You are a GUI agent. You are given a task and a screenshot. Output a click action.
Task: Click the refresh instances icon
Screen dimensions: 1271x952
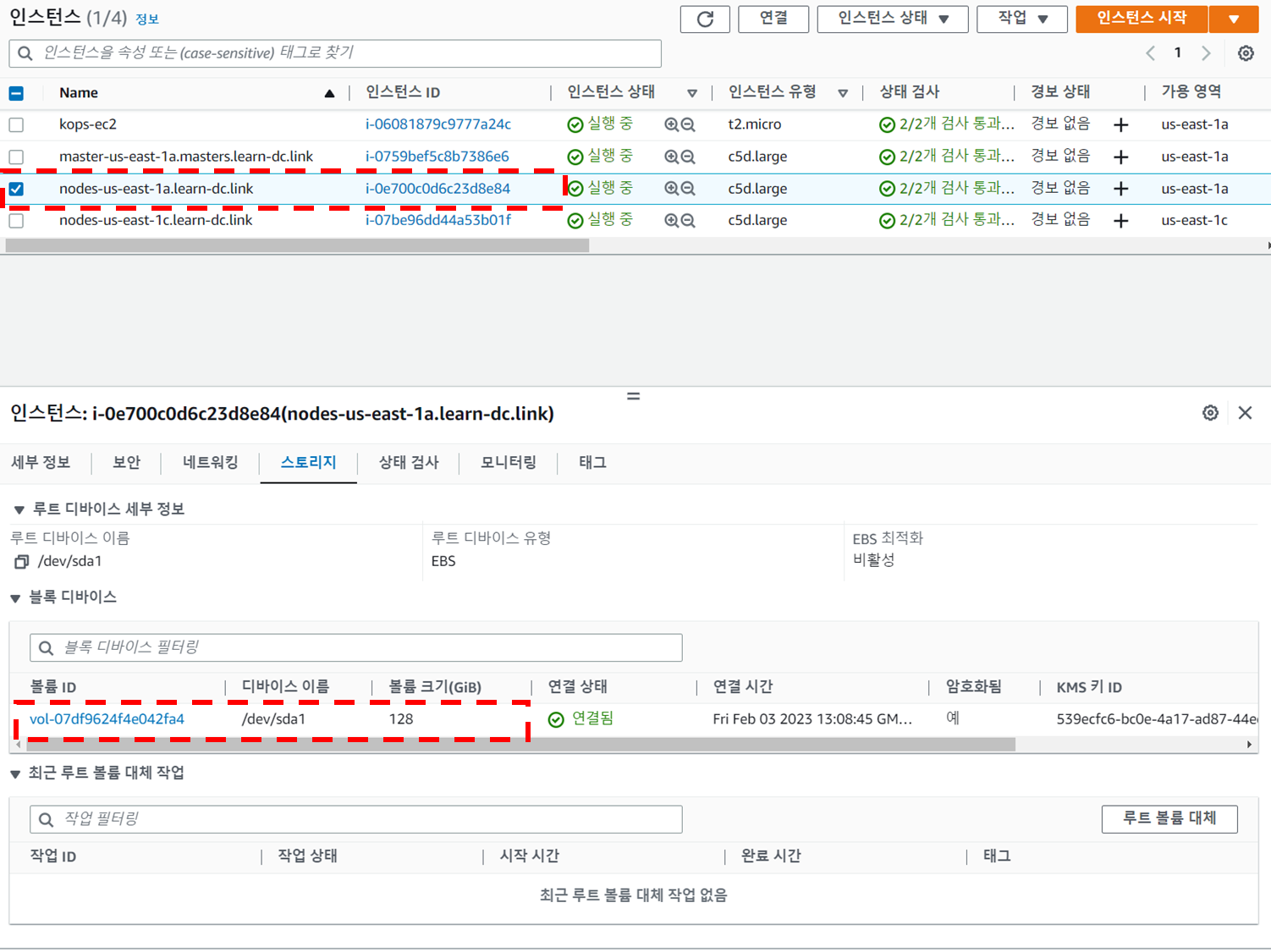point(705,19)
